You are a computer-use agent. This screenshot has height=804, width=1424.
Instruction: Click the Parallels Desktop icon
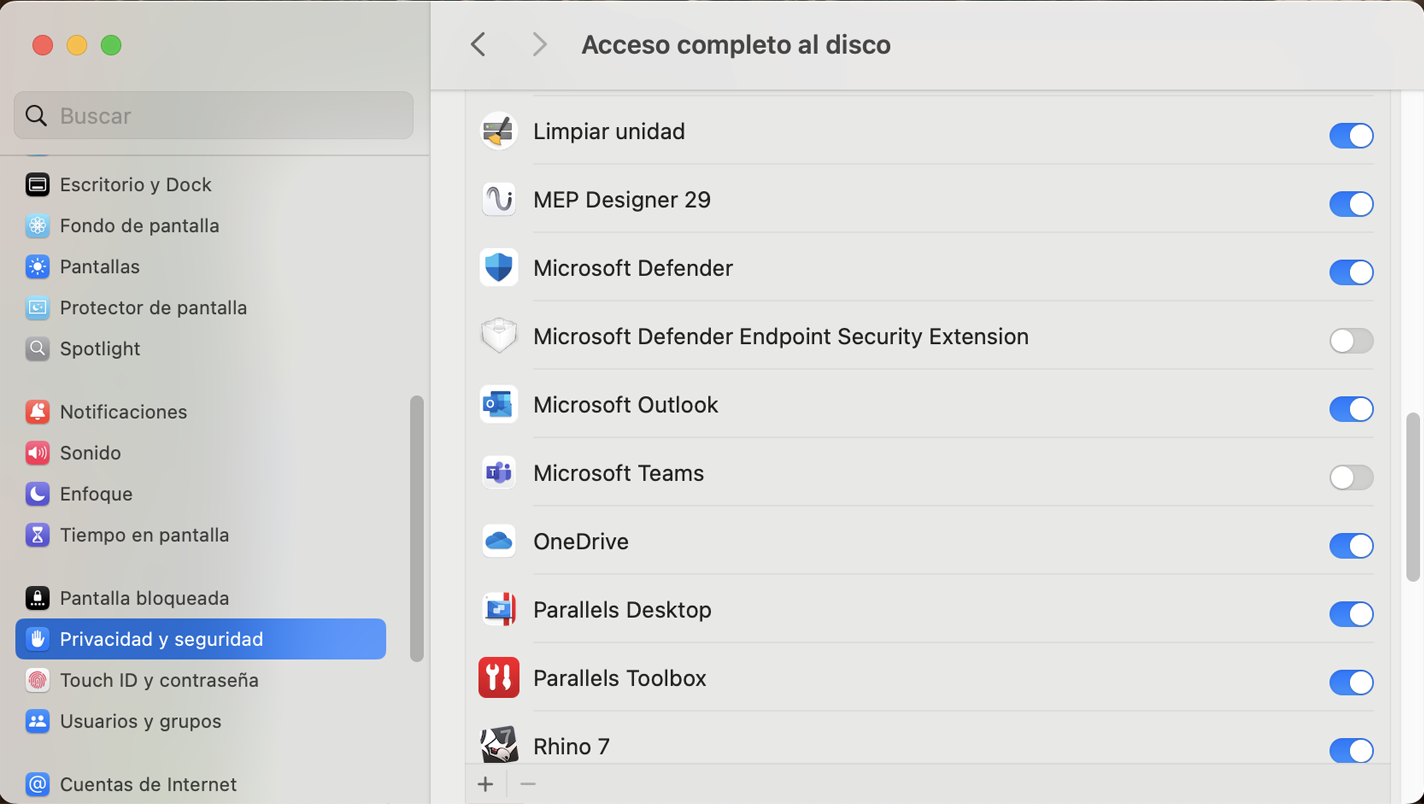[x=498, y=609]
